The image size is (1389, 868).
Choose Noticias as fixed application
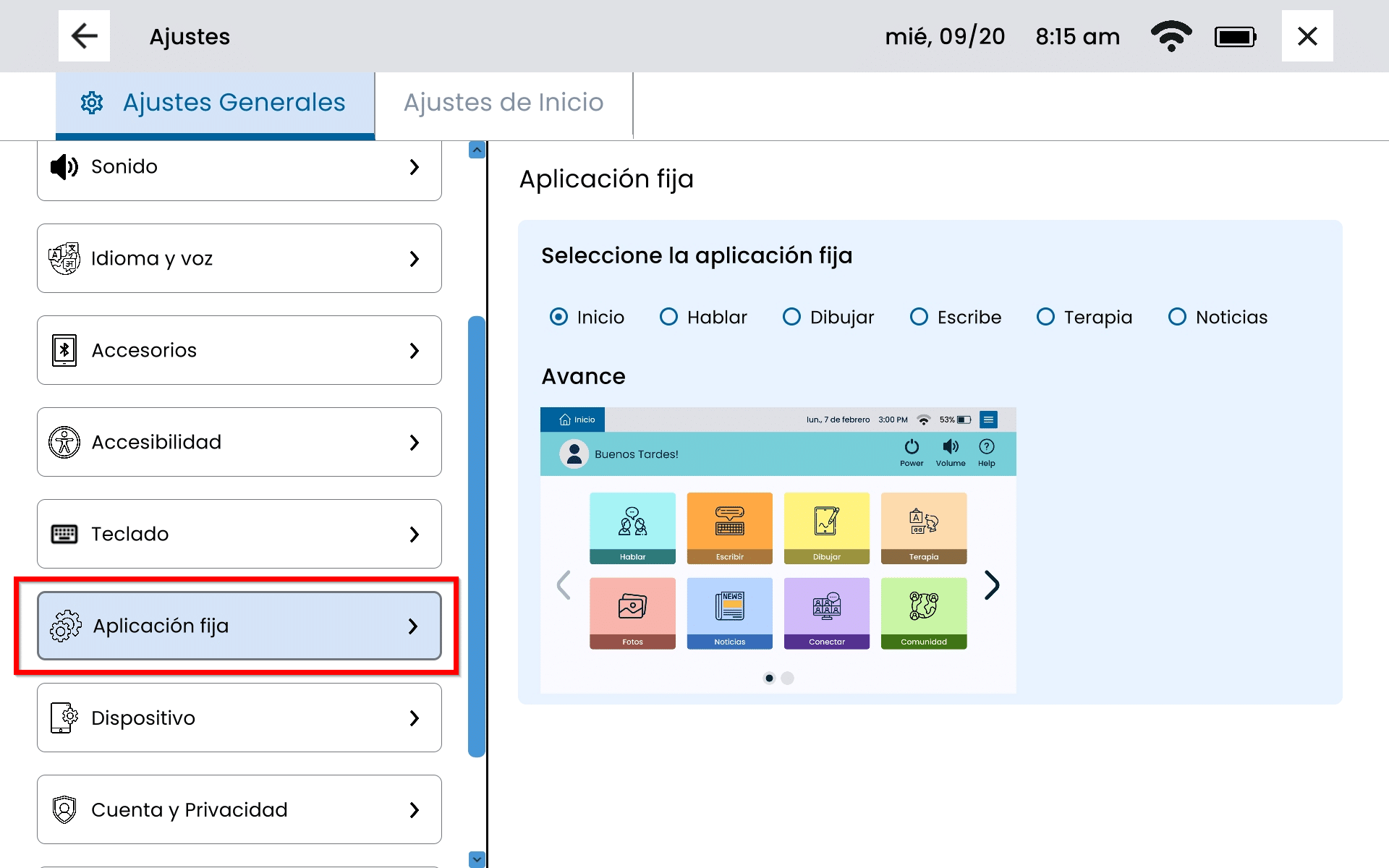click(1177, 317)
